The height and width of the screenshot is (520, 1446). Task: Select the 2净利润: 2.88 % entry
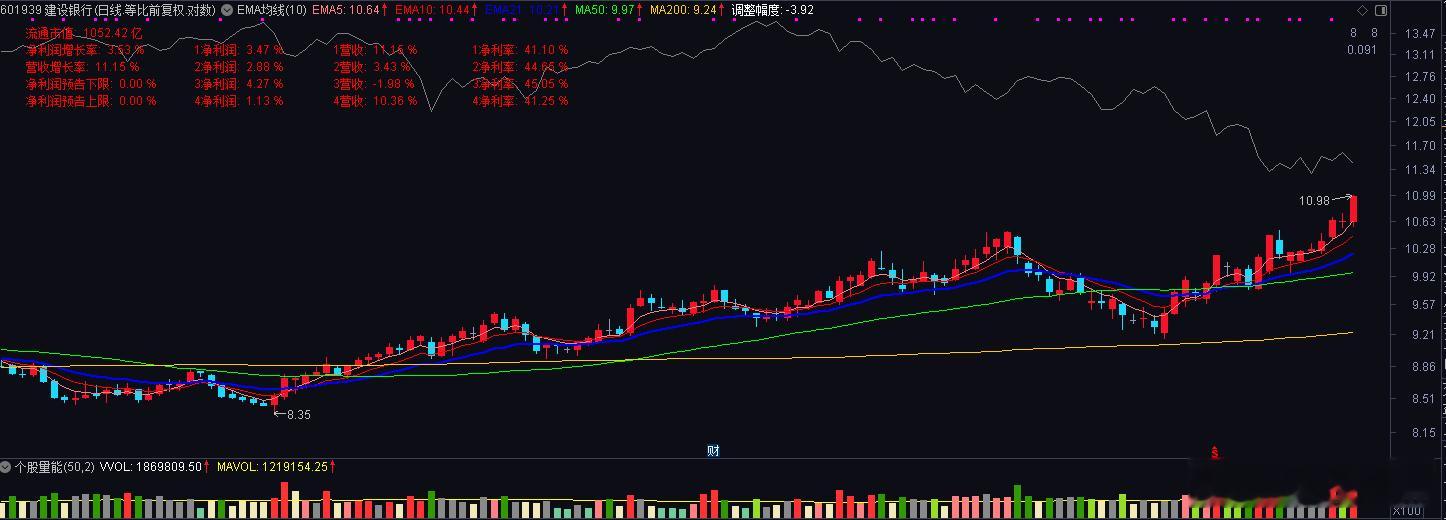(x=238, y=67)
